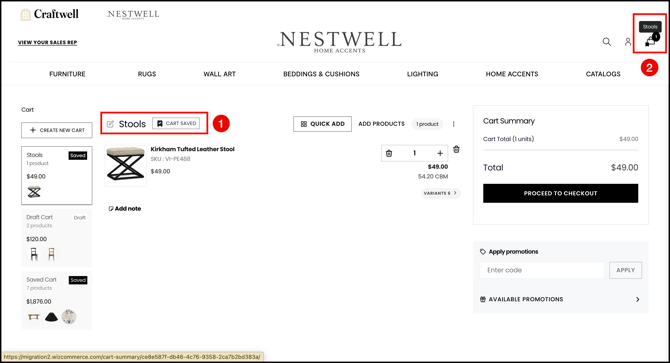Click the Available Promotions gift icon
Screen dimensions: 670x363
click(483, 299)
